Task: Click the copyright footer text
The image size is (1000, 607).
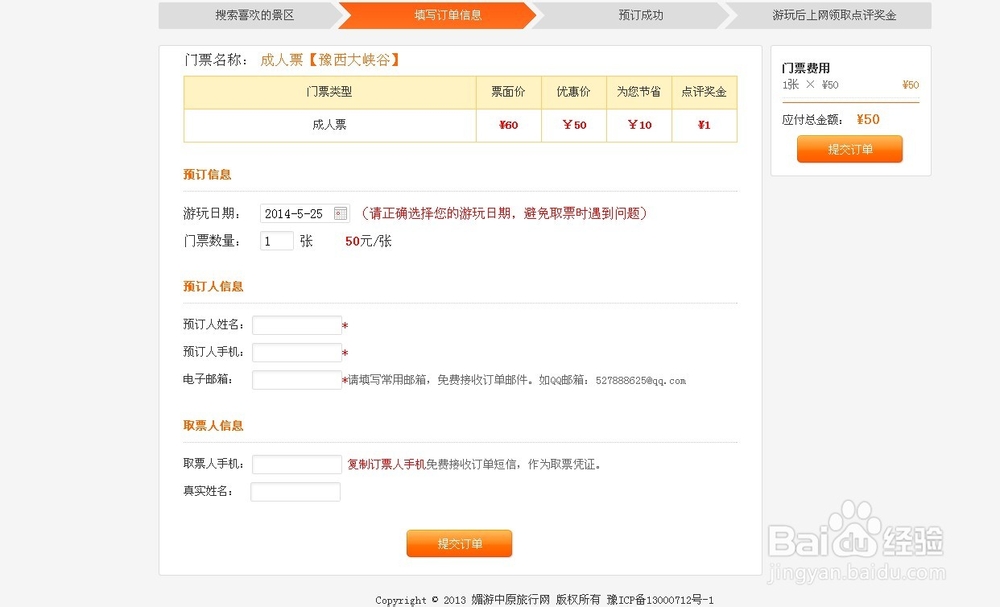Action: (545, 599)
